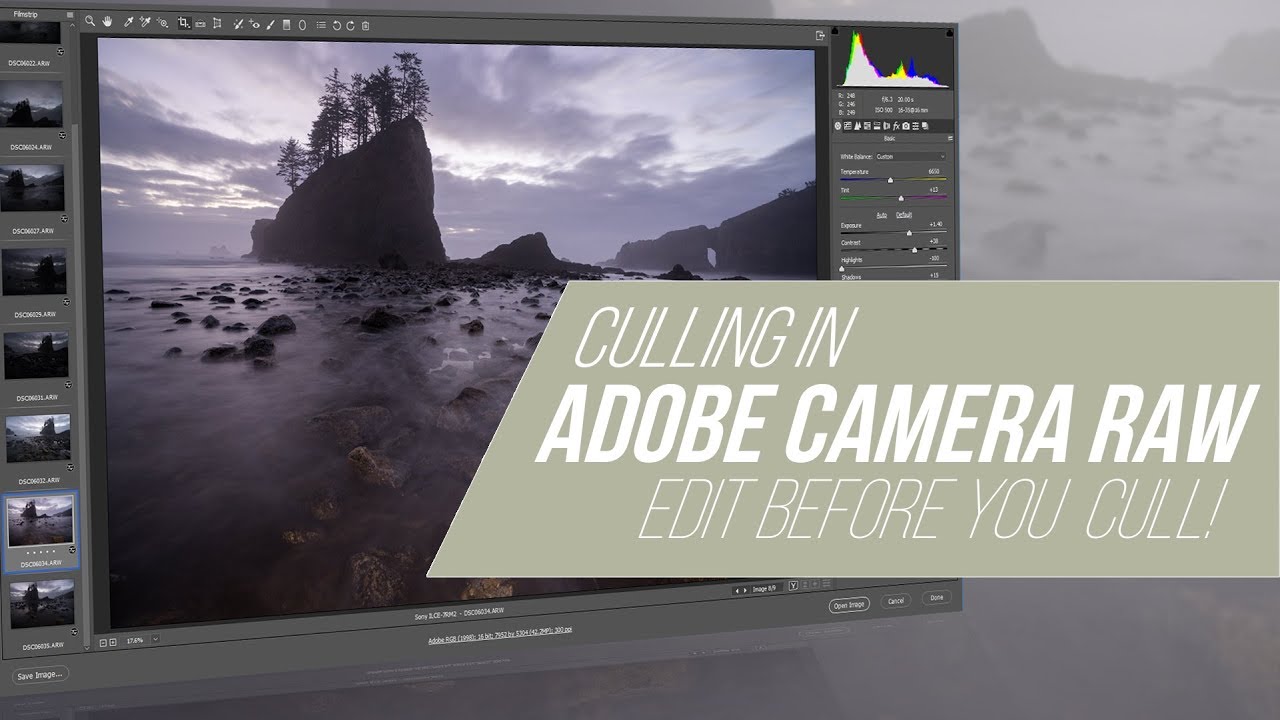
Task: Click the Done button
Action: pos(936,598)
